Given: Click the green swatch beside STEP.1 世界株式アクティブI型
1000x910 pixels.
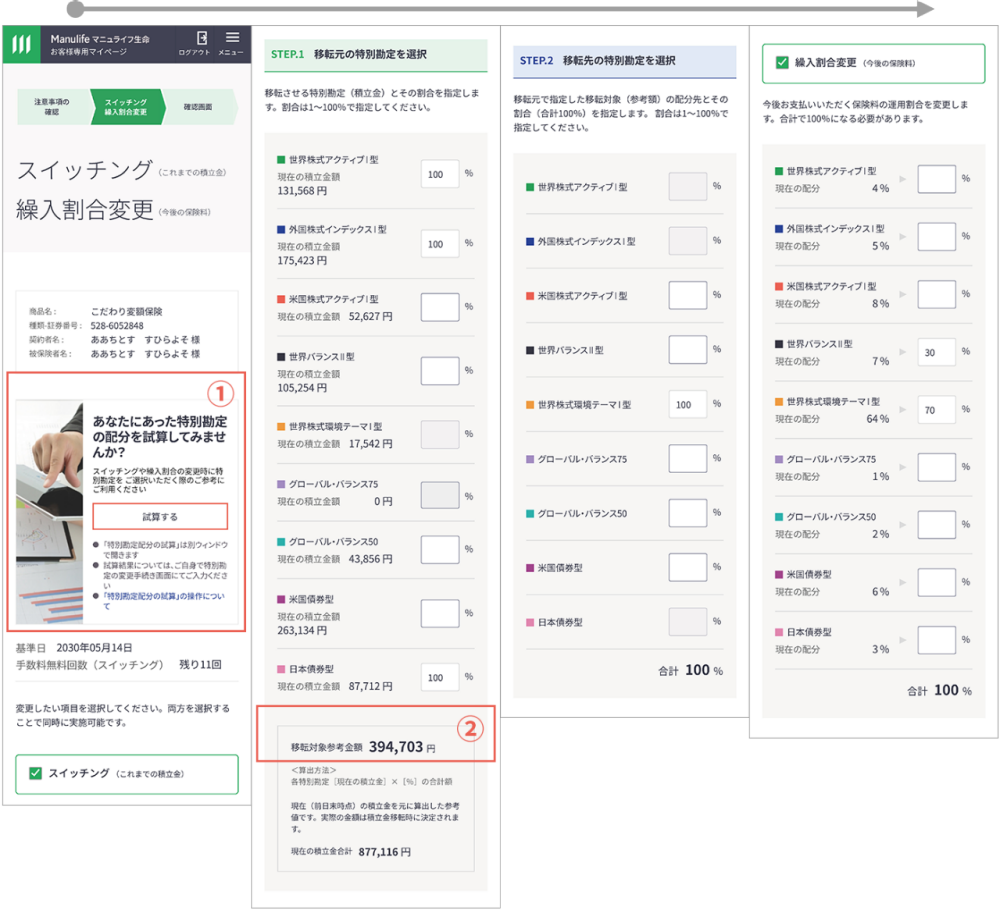Looking at the screenshot, I should tap(281, 159).
